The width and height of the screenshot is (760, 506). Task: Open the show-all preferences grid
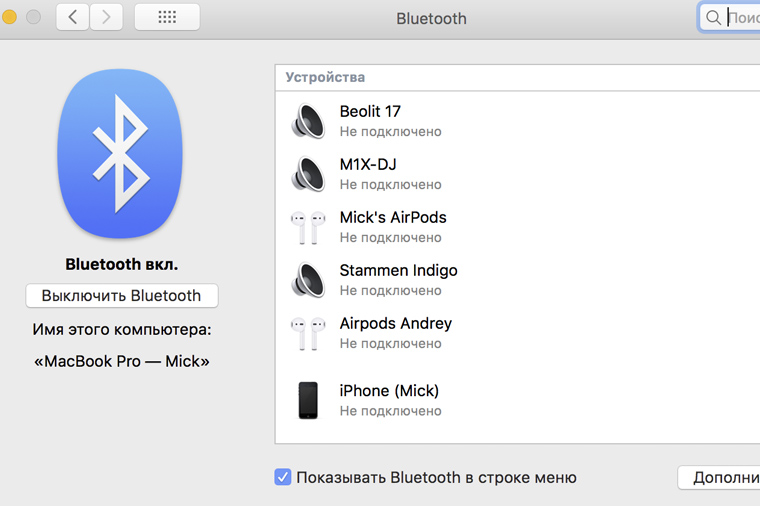[x=167, y=17]
